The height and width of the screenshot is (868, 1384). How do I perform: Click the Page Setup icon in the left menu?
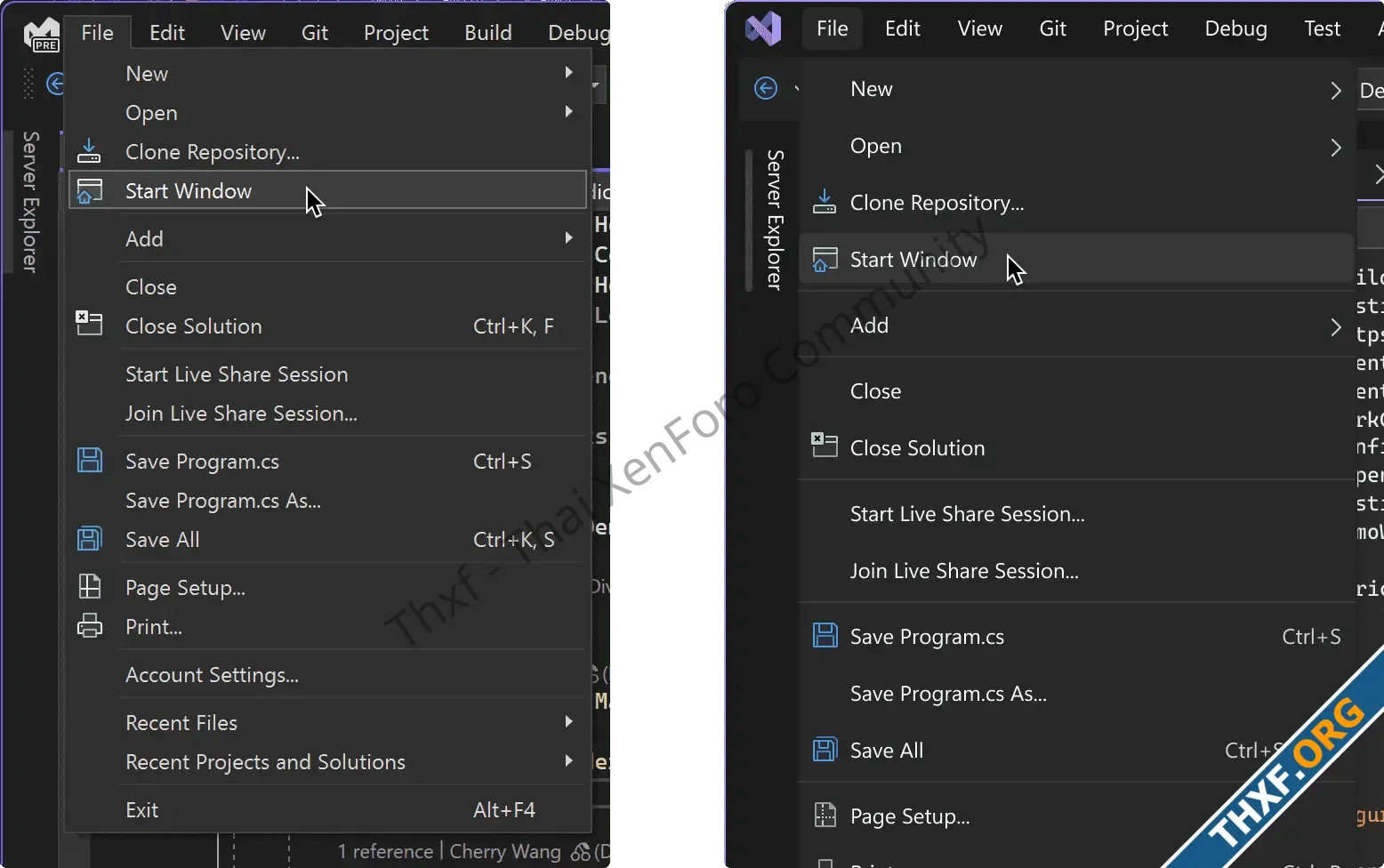pyautogui.click(x=90, y=586)
